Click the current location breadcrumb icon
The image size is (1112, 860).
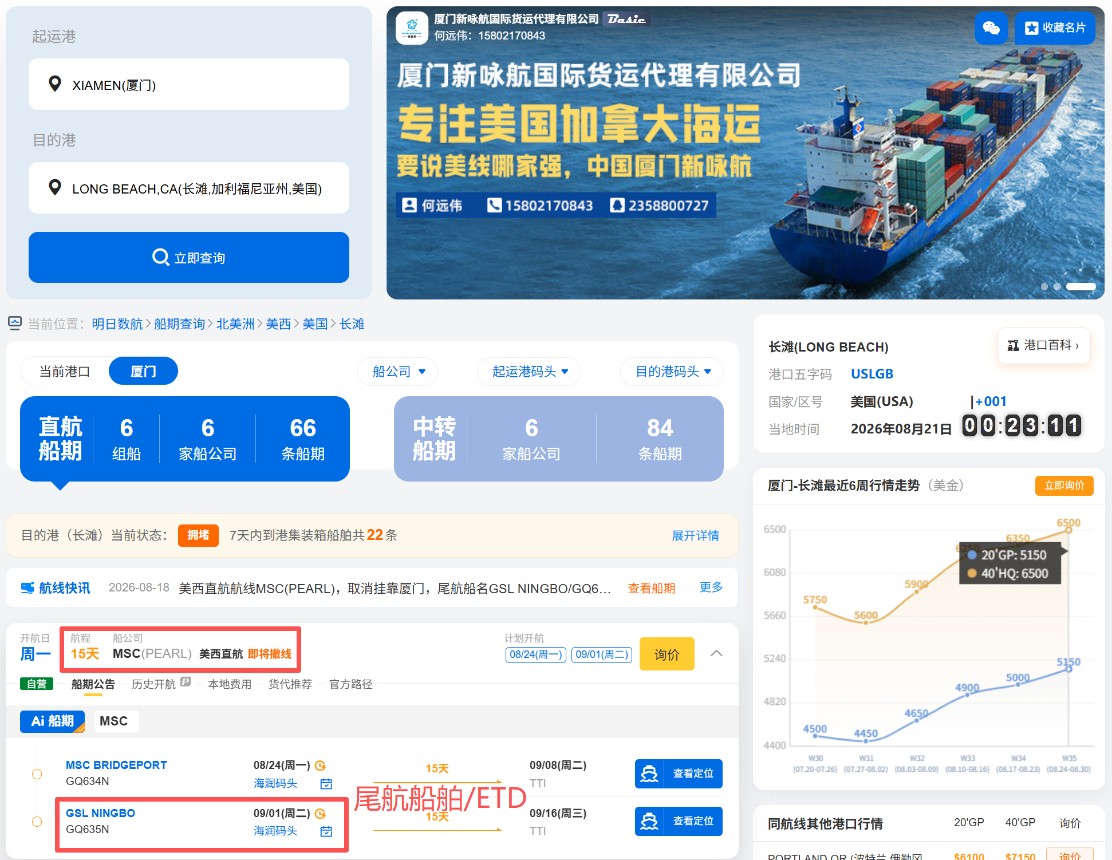point(15,323)
